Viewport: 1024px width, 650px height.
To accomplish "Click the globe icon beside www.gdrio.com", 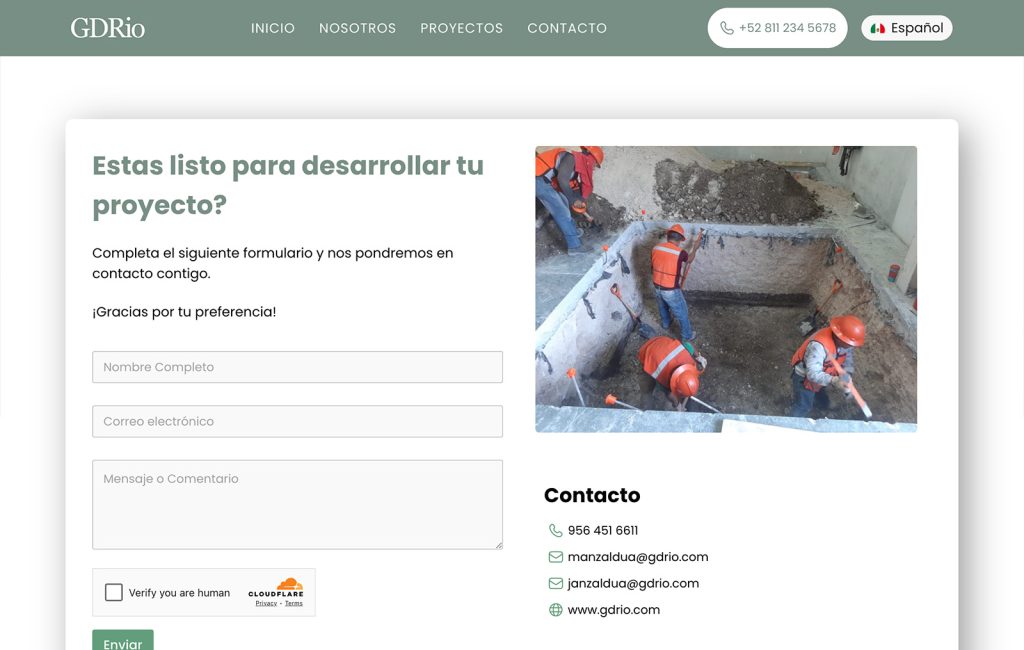I will tap(554, 609).
